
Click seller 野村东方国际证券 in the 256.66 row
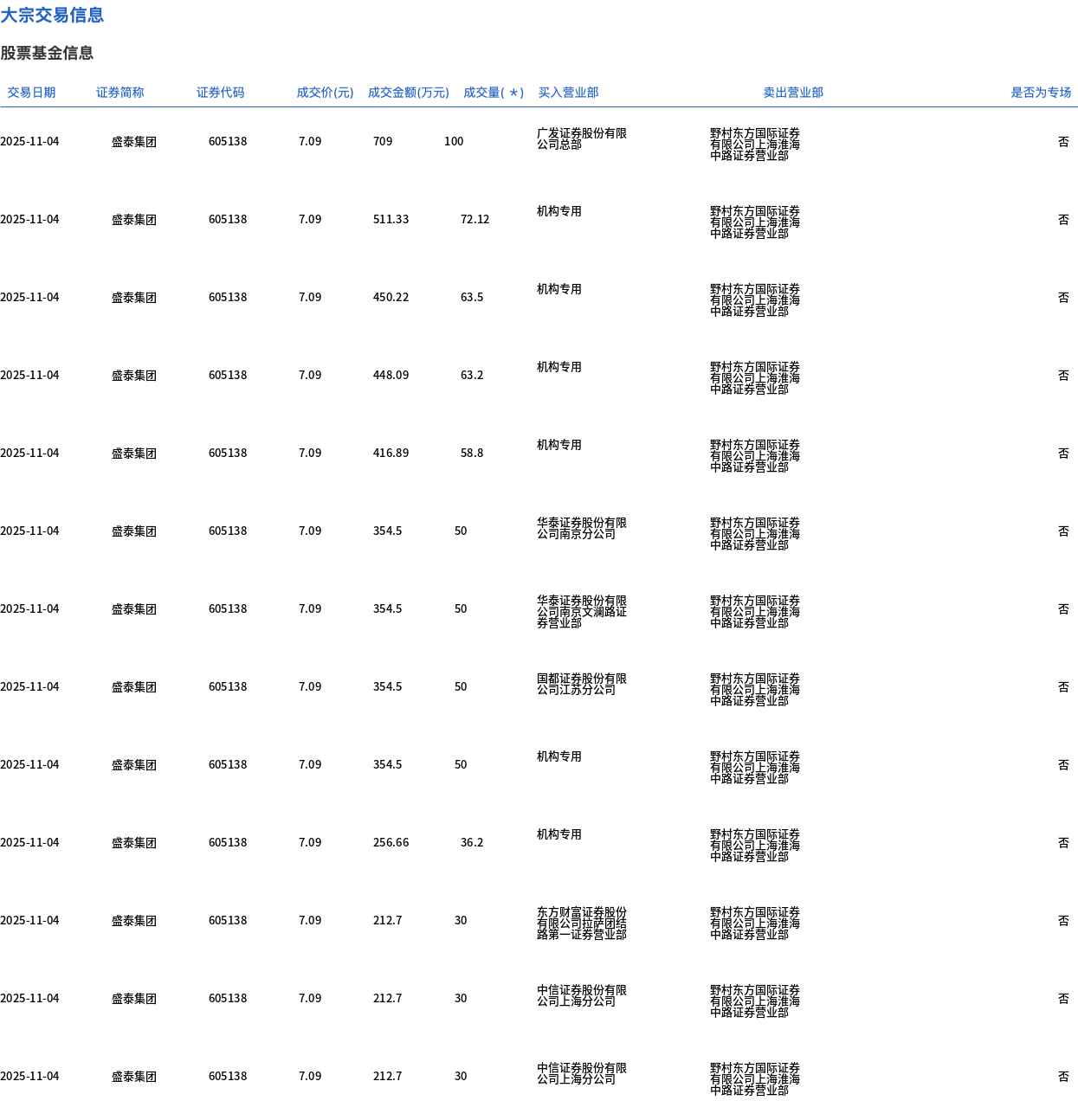pyautogui.click(x=755, y=846)
